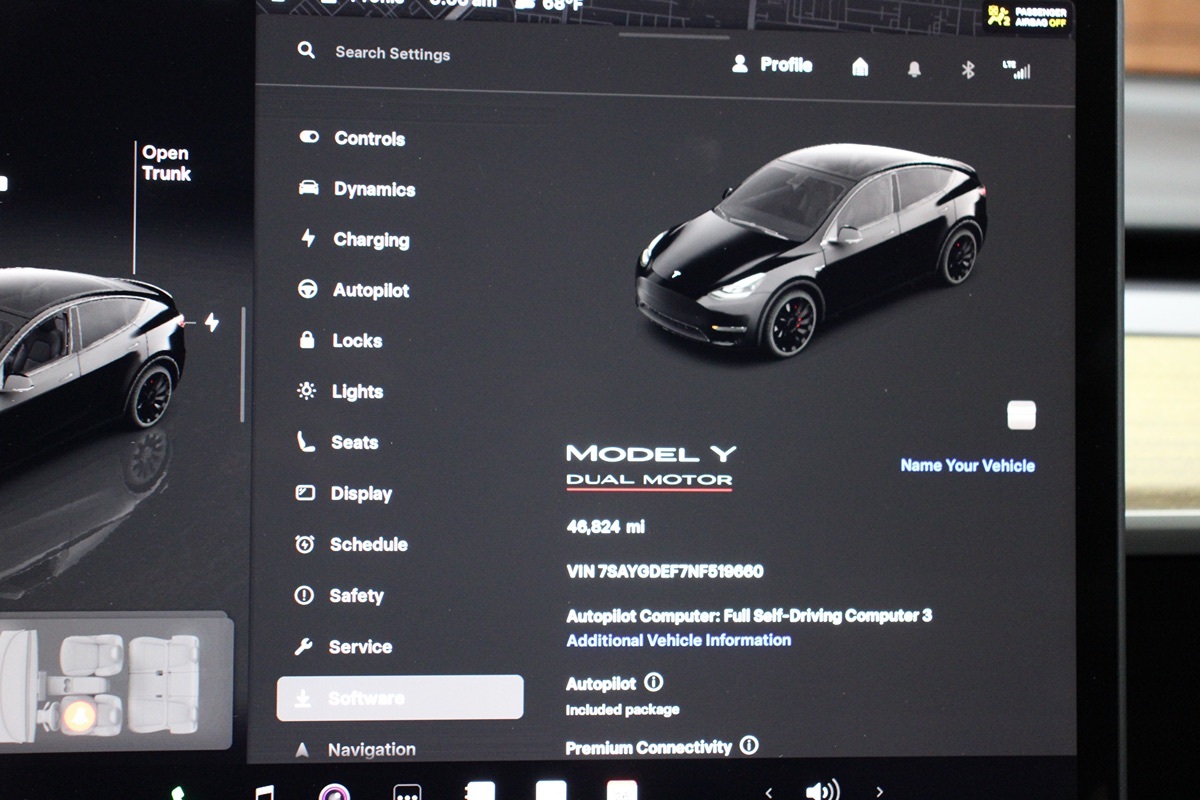This screenshot has width=1200, height=800.
Task: Go to Autopilot settings
Action: [371, 291]
